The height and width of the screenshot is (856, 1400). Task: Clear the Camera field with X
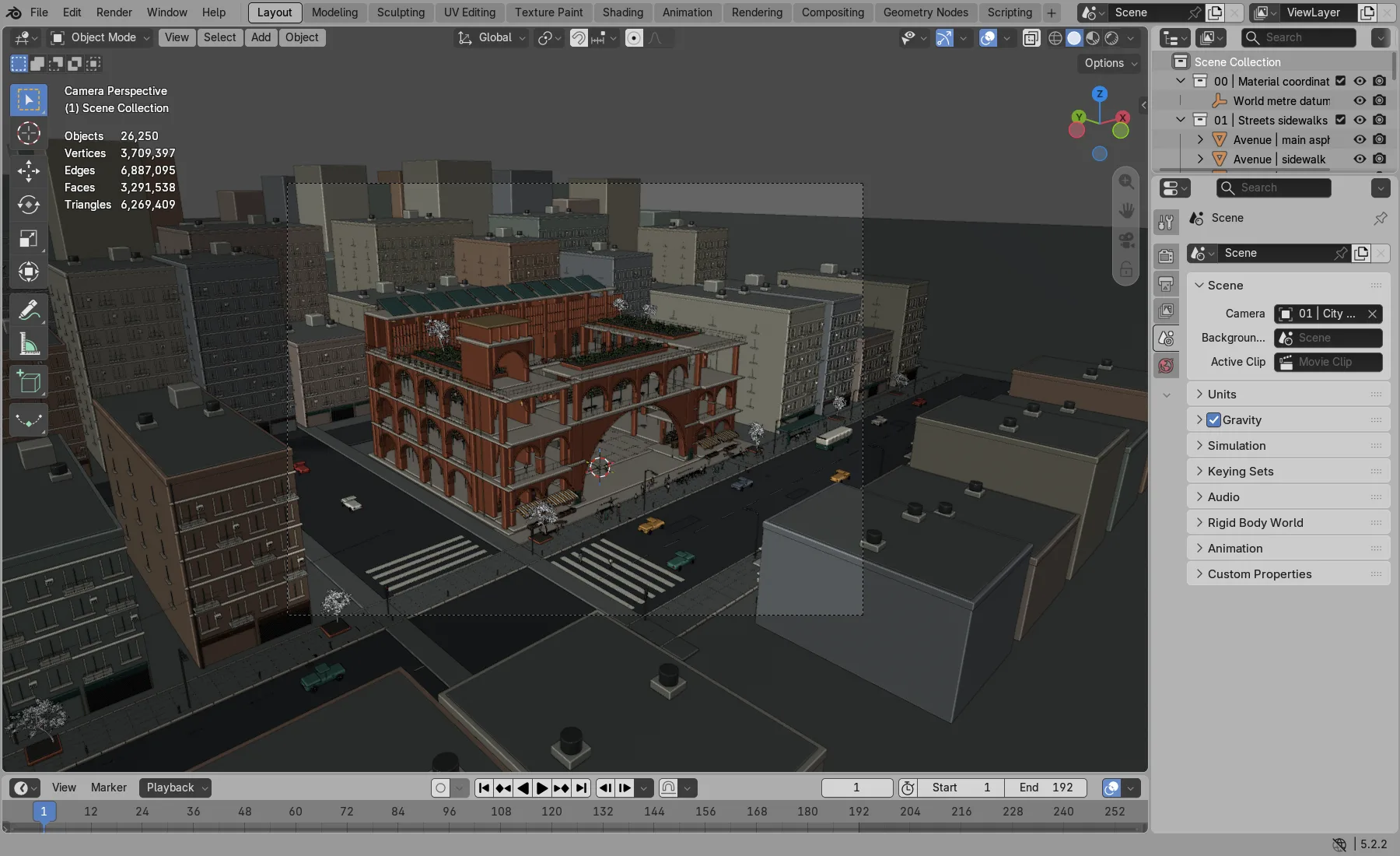tap(1372, 314)
